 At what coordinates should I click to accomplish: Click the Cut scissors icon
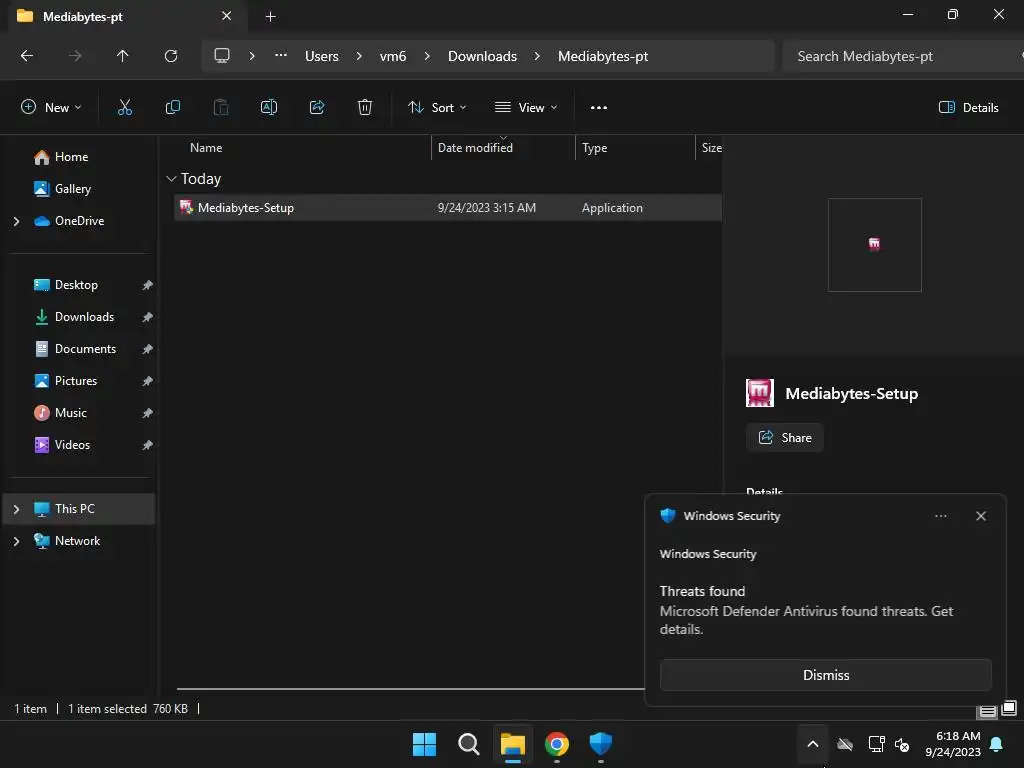click(124, 108)
